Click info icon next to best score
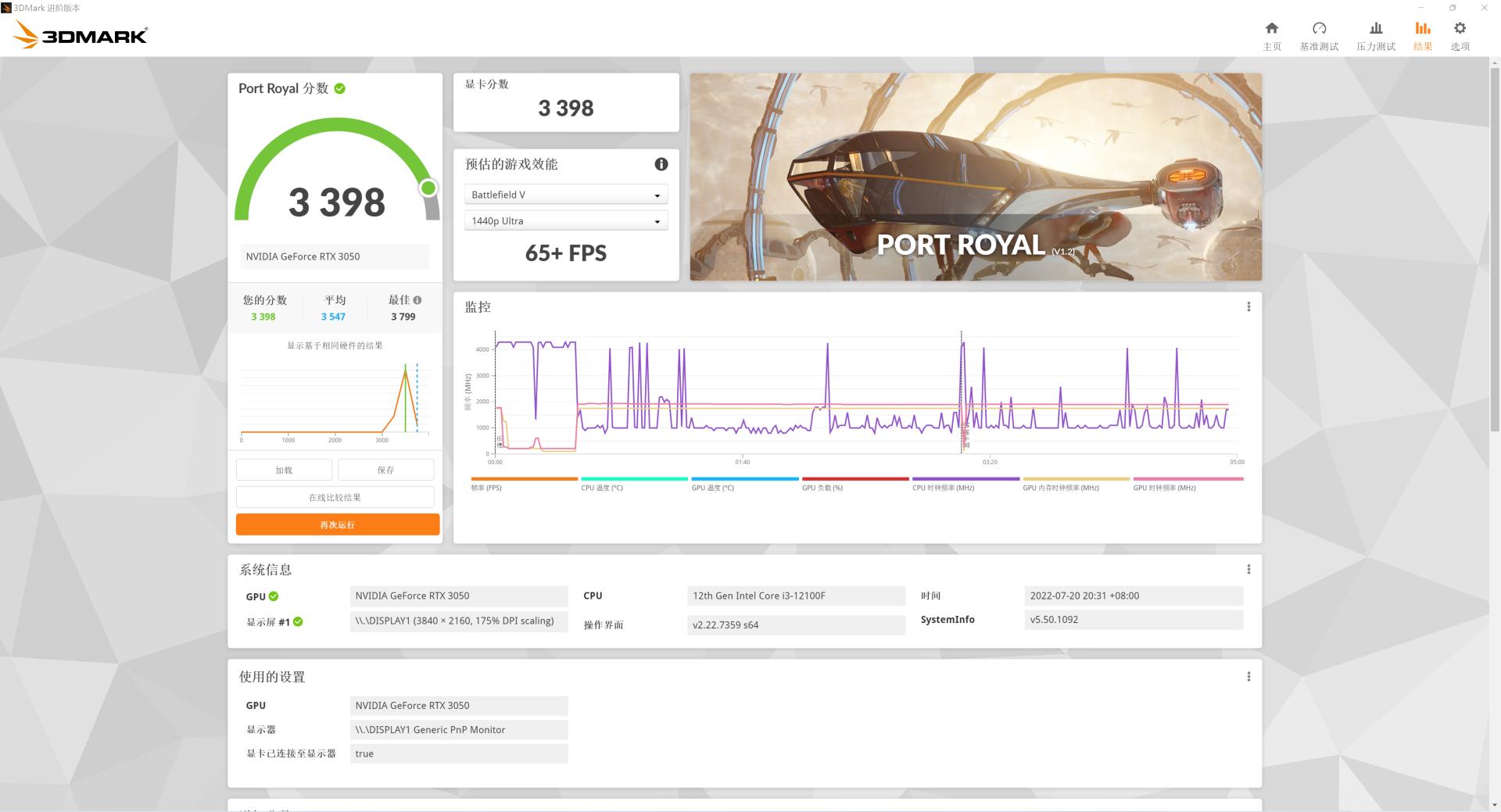The width and height of the screenshot is (1501, 812). point(417,300)
